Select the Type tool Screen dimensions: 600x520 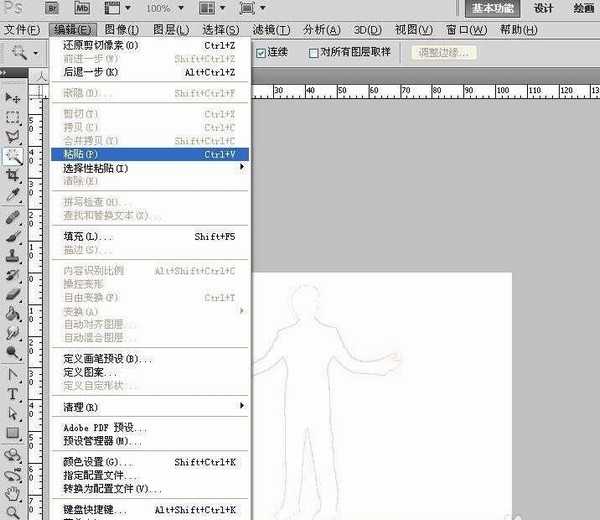12,394
